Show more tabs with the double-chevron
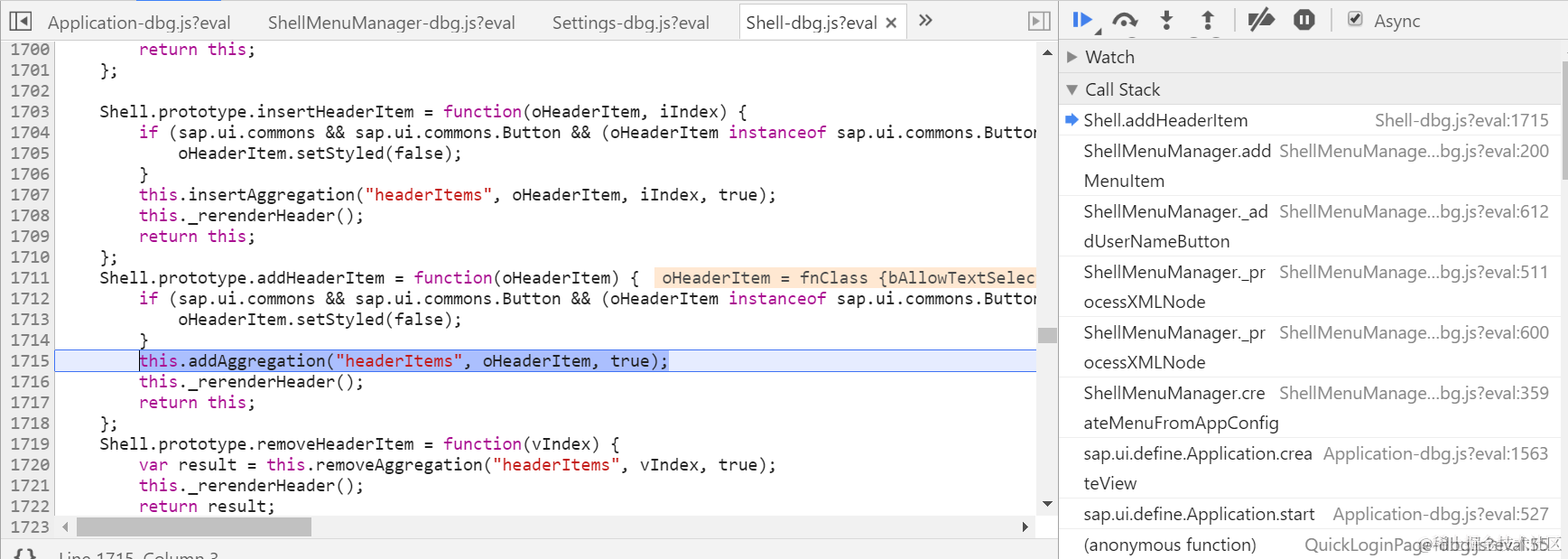 (925, 20)
